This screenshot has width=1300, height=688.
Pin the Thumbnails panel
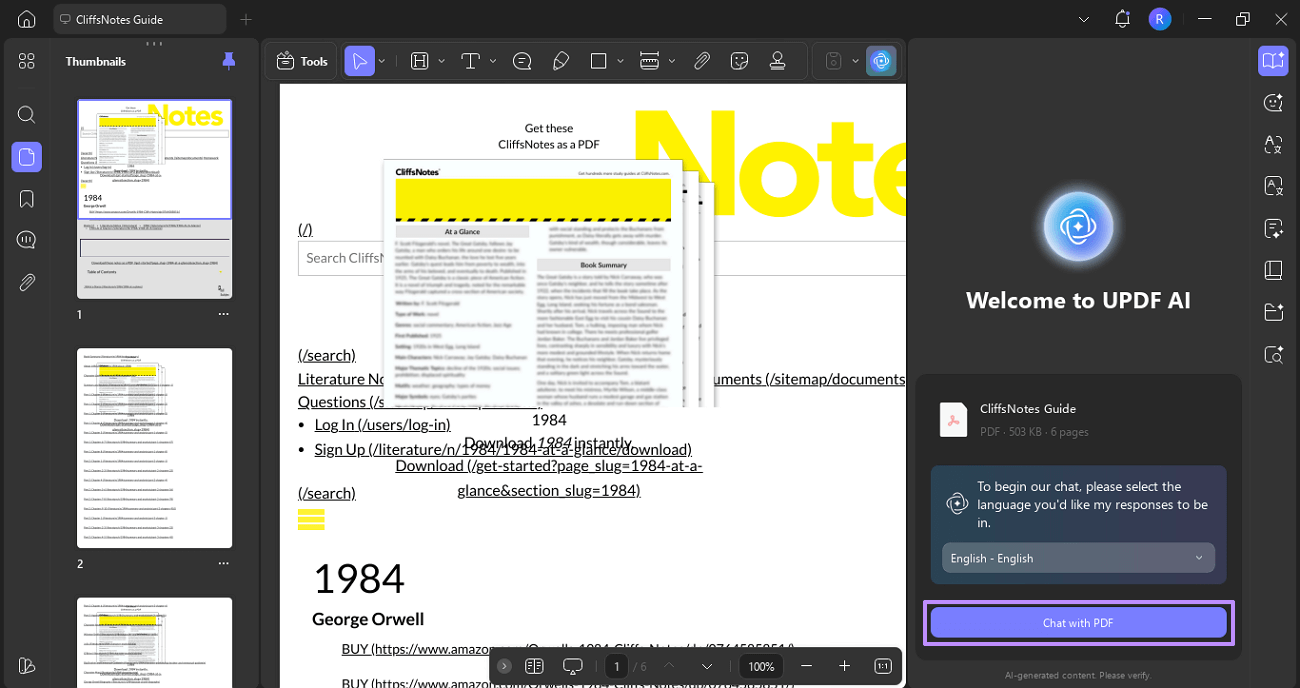click(x=228, y=60)
